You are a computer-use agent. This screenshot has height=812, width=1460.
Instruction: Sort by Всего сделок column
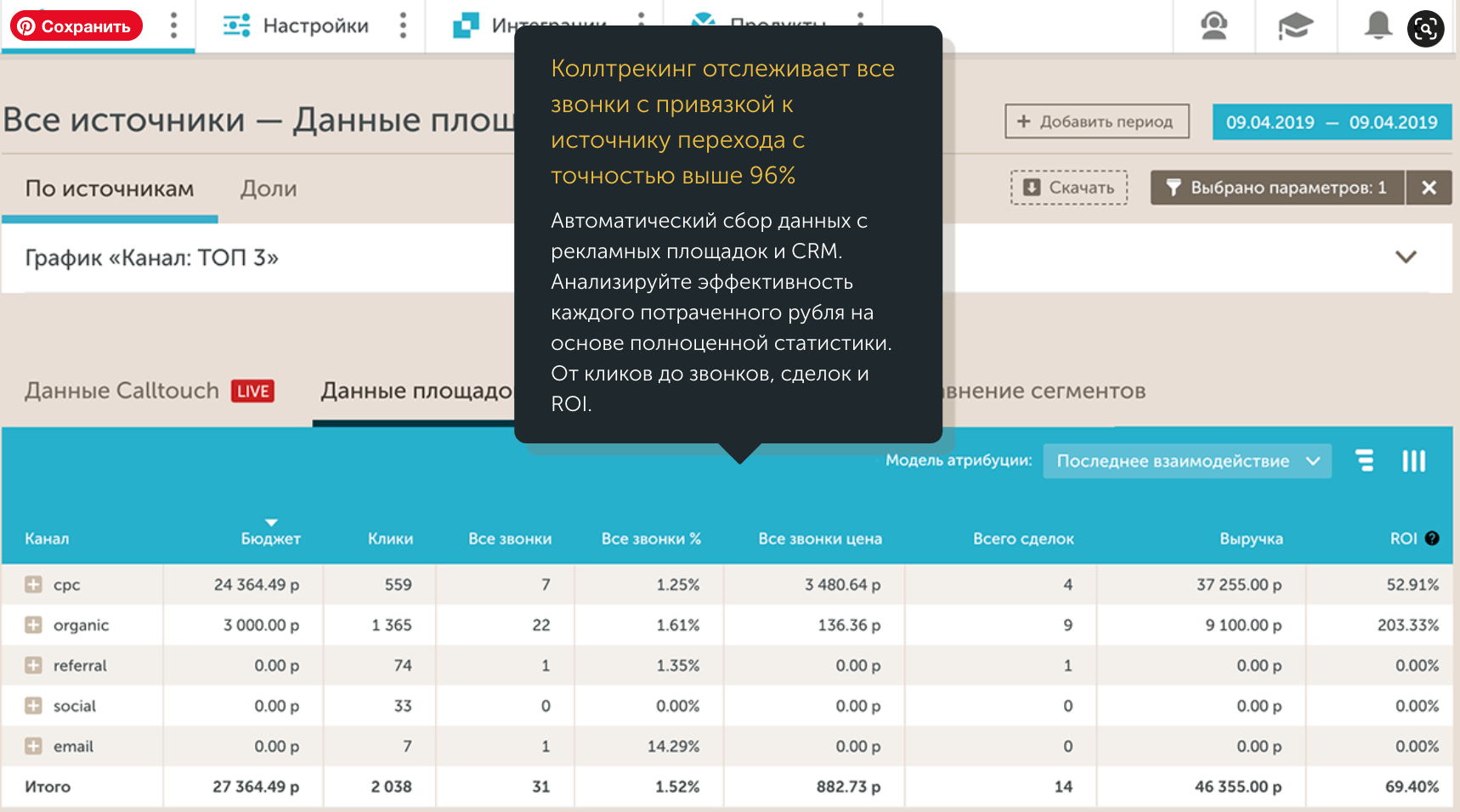click(x=1023, y=539)
